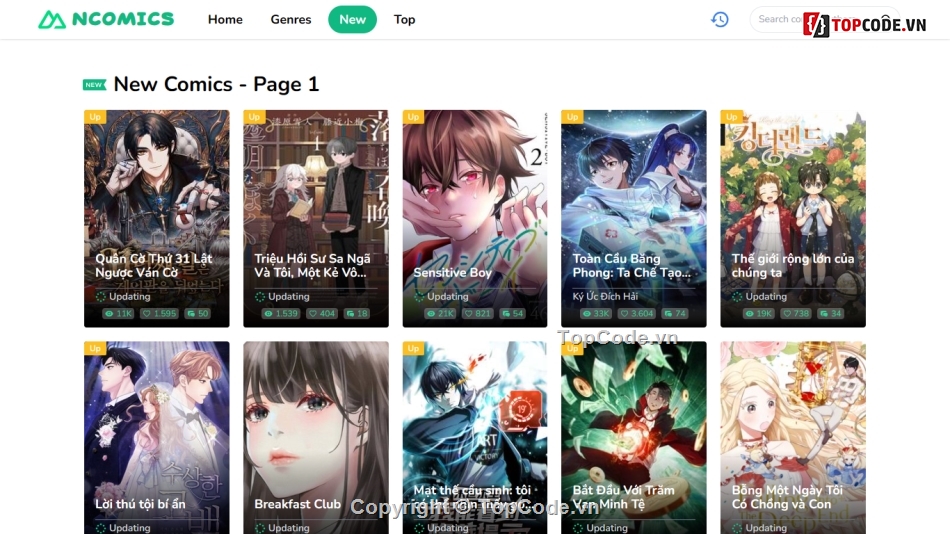Click the 19K views badge
The width and height of the screenshot is (950, 534).
758,313
